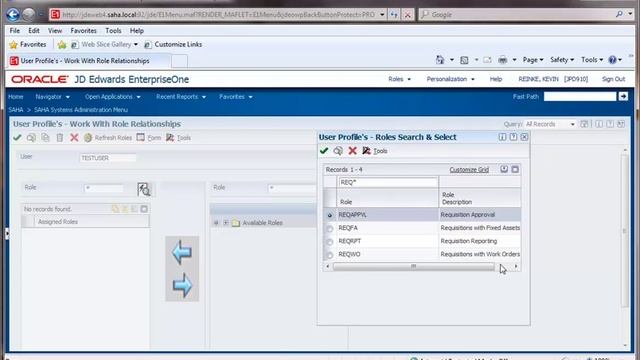Click SAHA Systems Administration Menu breadcrumb
Viewport: 640px width, 360px height.
pyautogui.click(x=81, y=110)
